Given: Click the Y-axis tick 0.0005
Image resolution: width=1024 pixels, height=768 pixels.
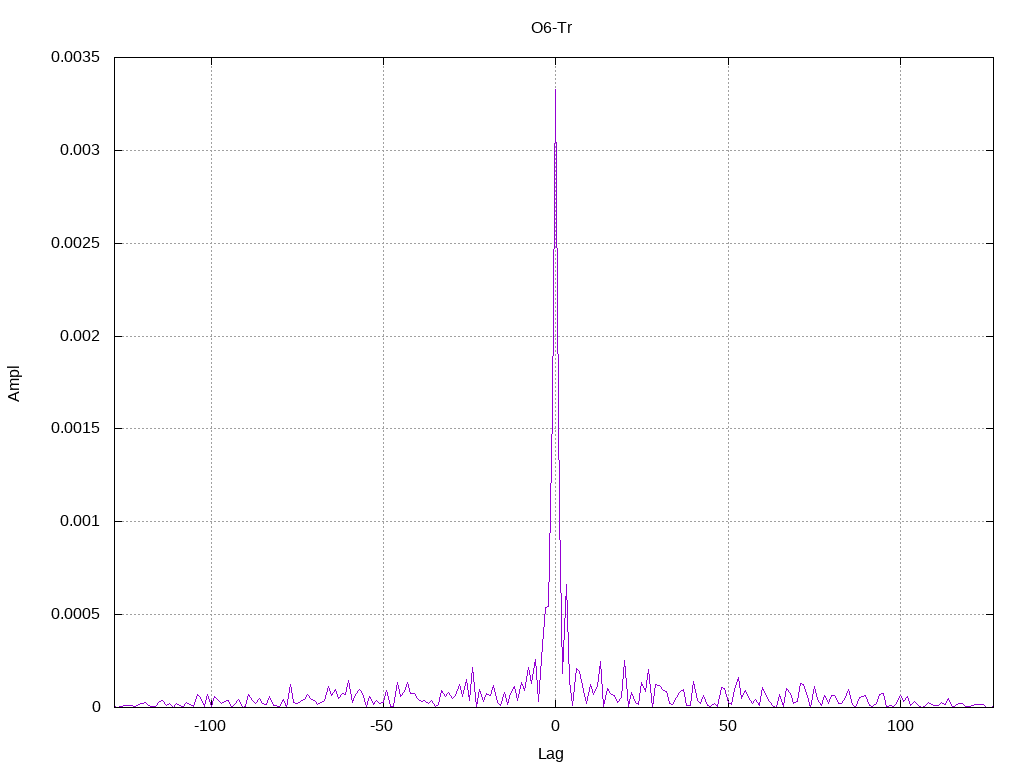Looking at the screenshot, I should click(x=76, y=614).
